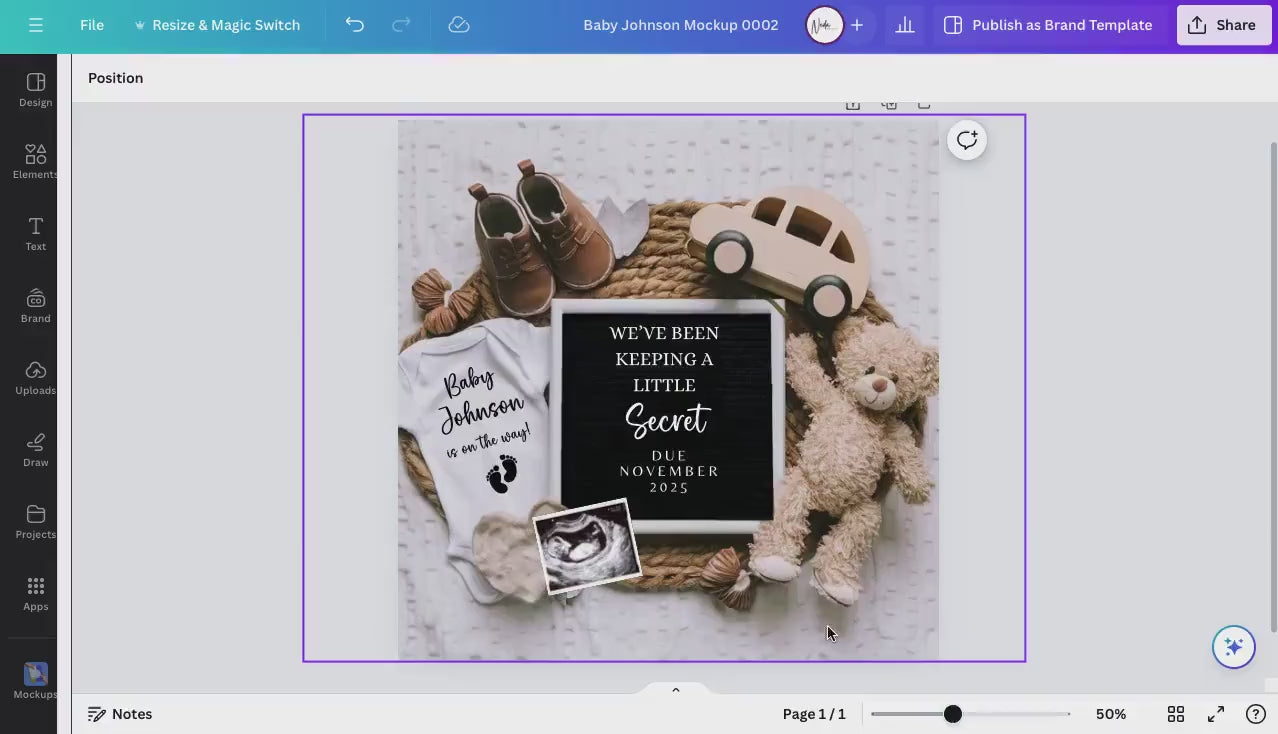Open the Mockups app in sidebar

tap(35, 681)
